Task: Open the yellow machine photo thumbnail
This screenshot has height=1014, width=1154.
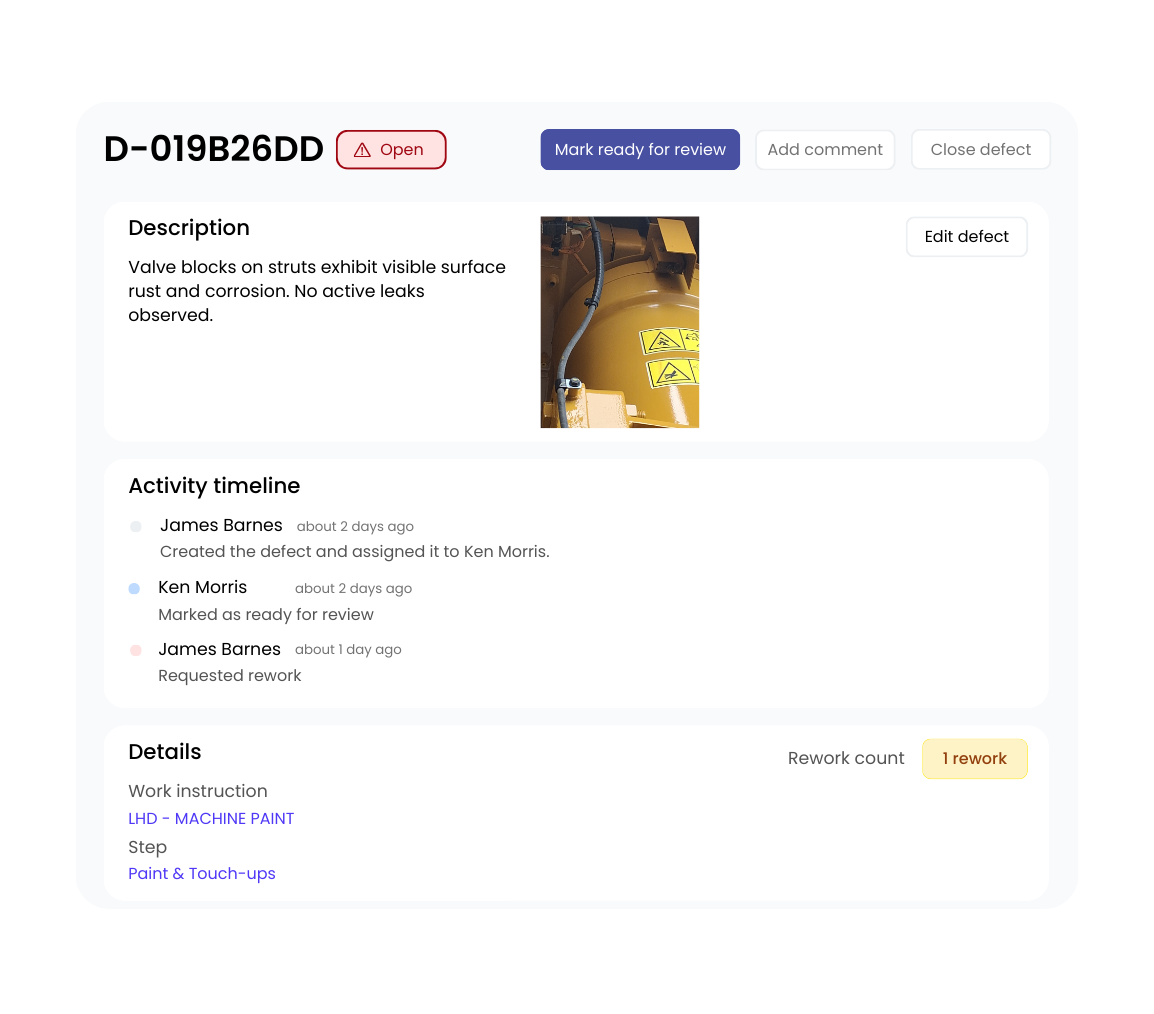Action: click(x=620, y=322)
